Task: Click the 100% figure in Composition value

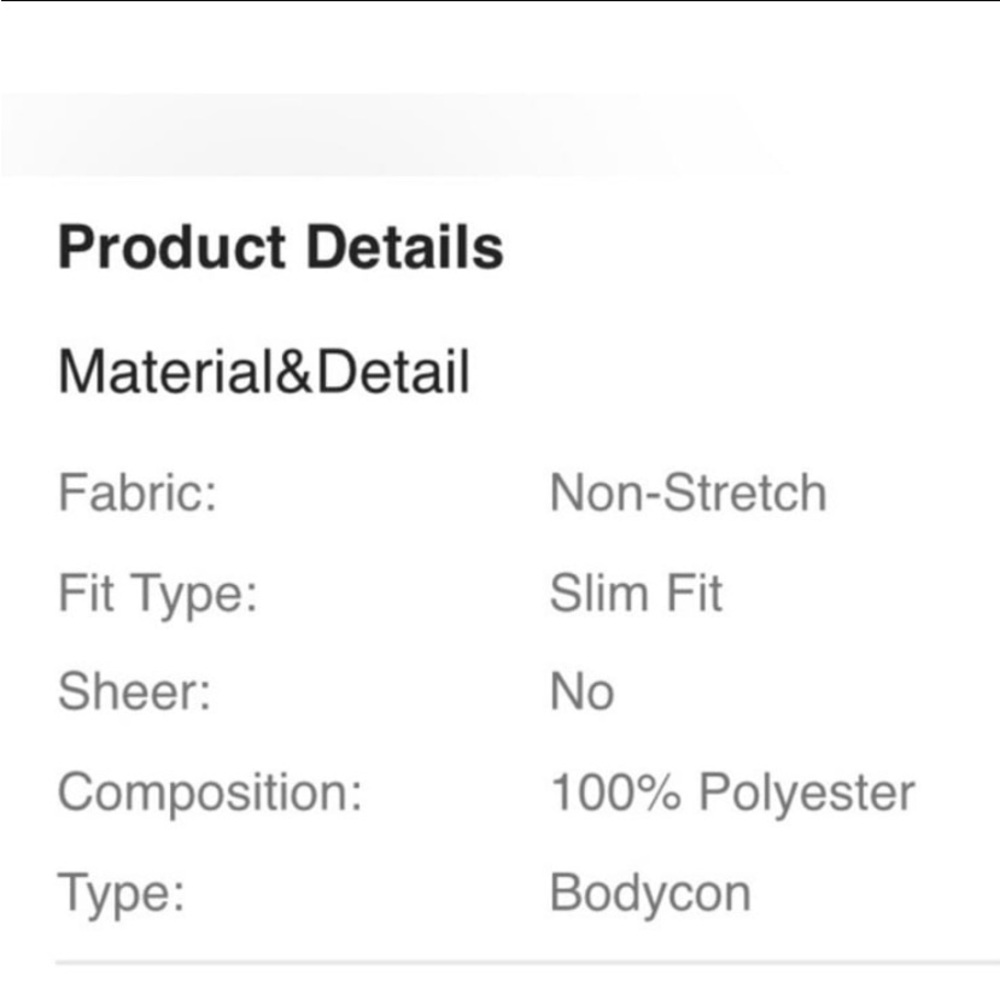Action: [615, 792]
